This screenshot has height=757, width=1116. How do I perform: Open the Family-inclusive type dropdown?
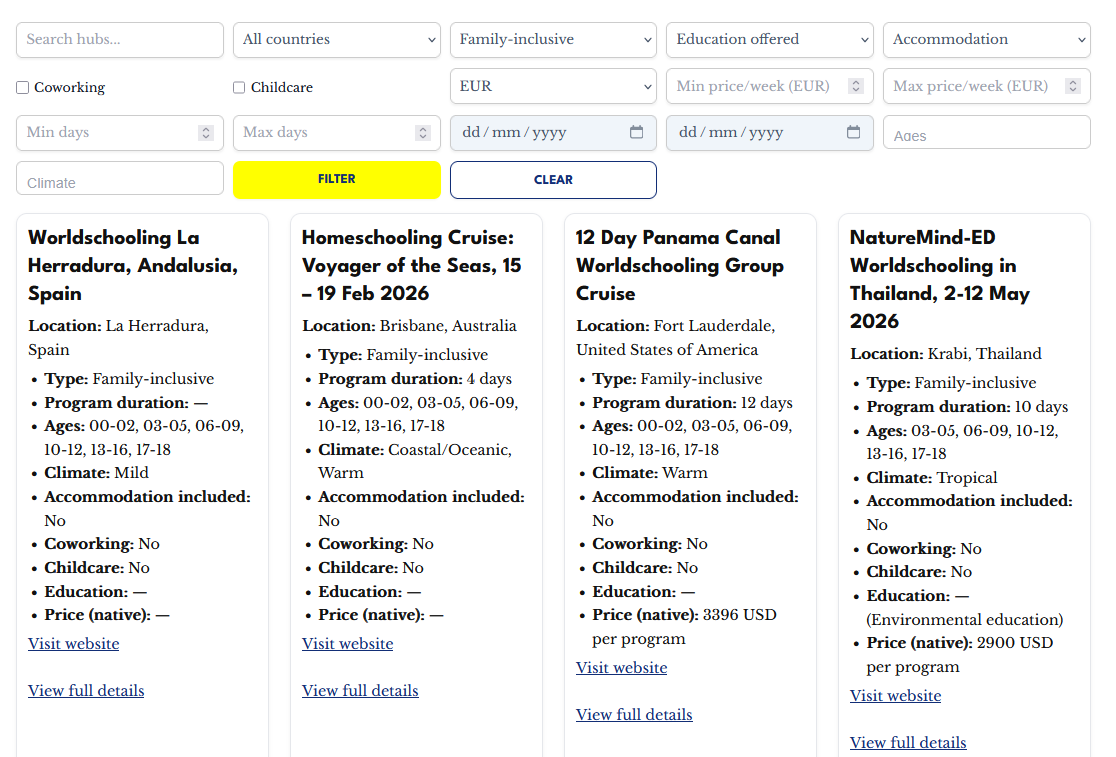pos(553,40)
